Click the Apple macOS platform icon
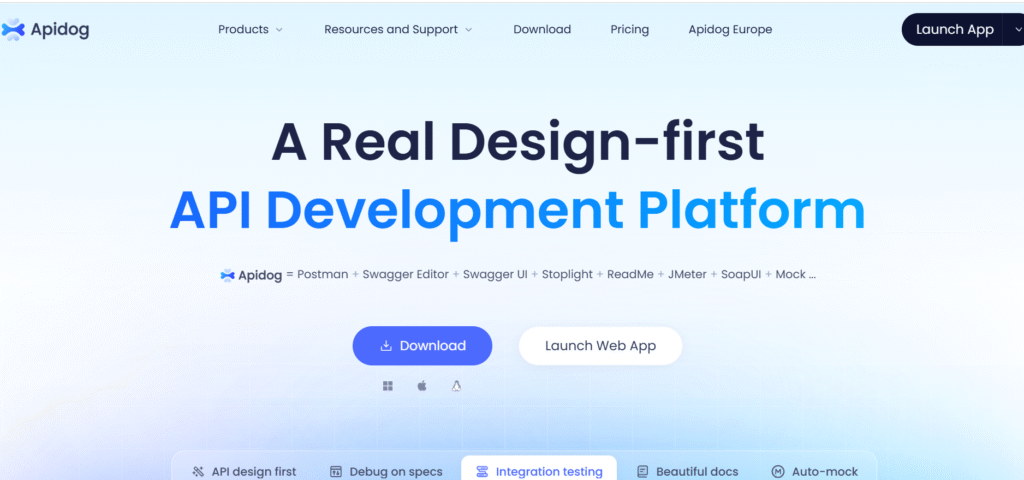This screenshot has height=480, width=1024. [422, 386]
